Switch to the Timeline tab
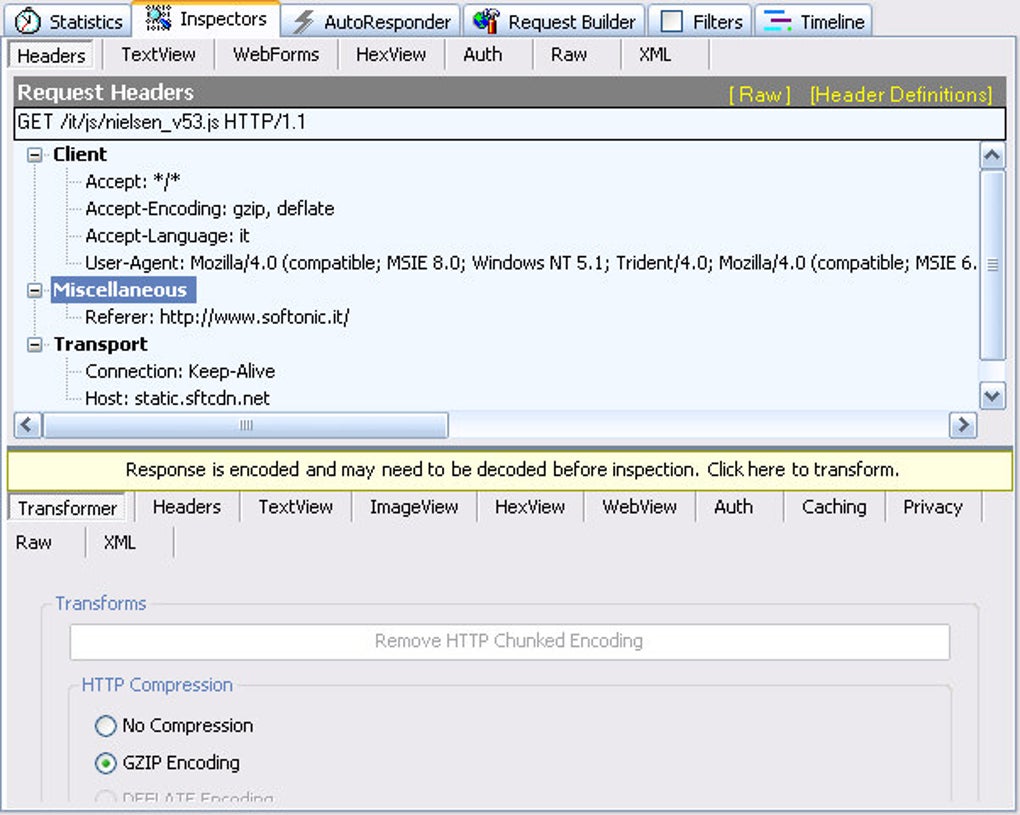1020x815 pixels. (813, 21)
